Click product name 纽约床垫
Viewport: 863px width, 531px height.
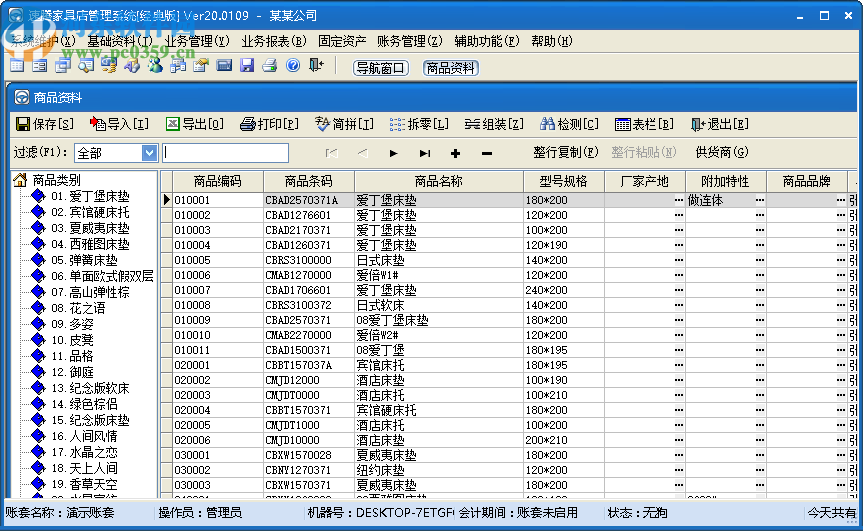(x=439, y=470)
